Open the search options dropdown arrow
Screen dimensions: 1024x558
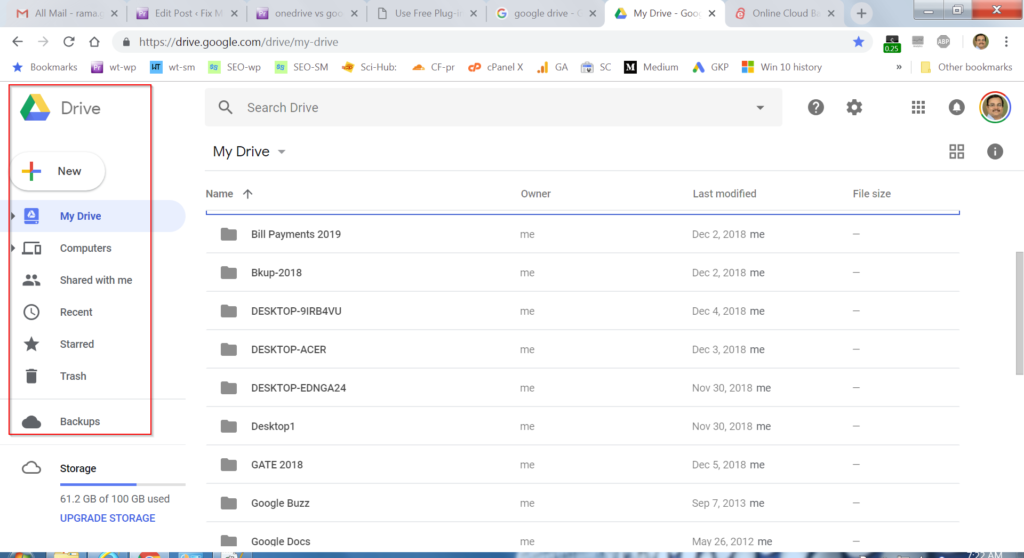click(x=760, y=108)
